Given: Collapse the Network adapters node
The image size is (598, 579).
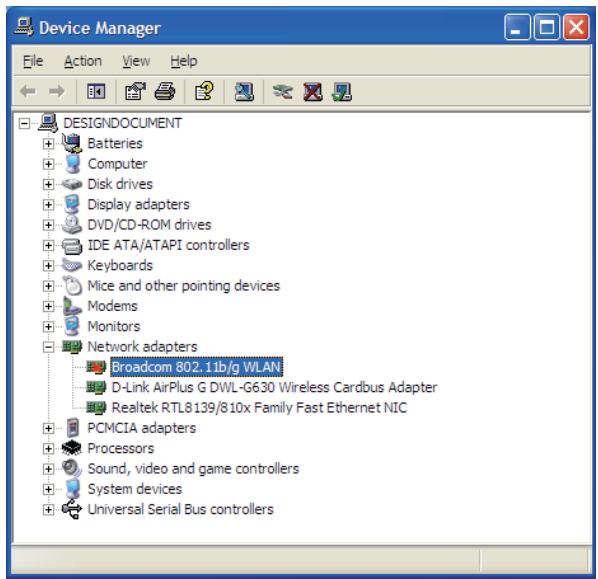Looking at the screenshot, I should tap(48, 347).
